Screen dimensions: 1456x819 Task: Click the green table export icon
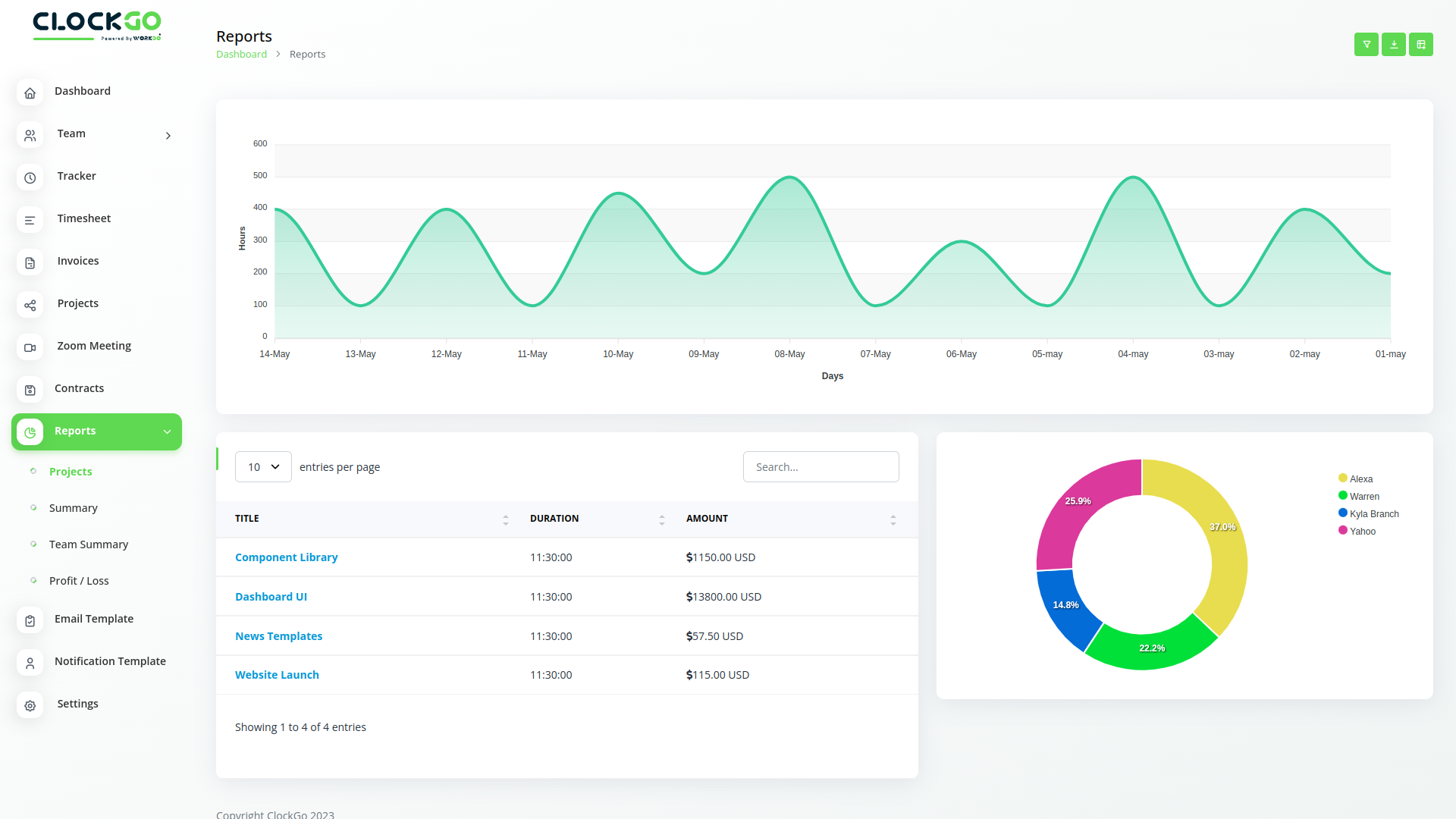point(1420,45)
